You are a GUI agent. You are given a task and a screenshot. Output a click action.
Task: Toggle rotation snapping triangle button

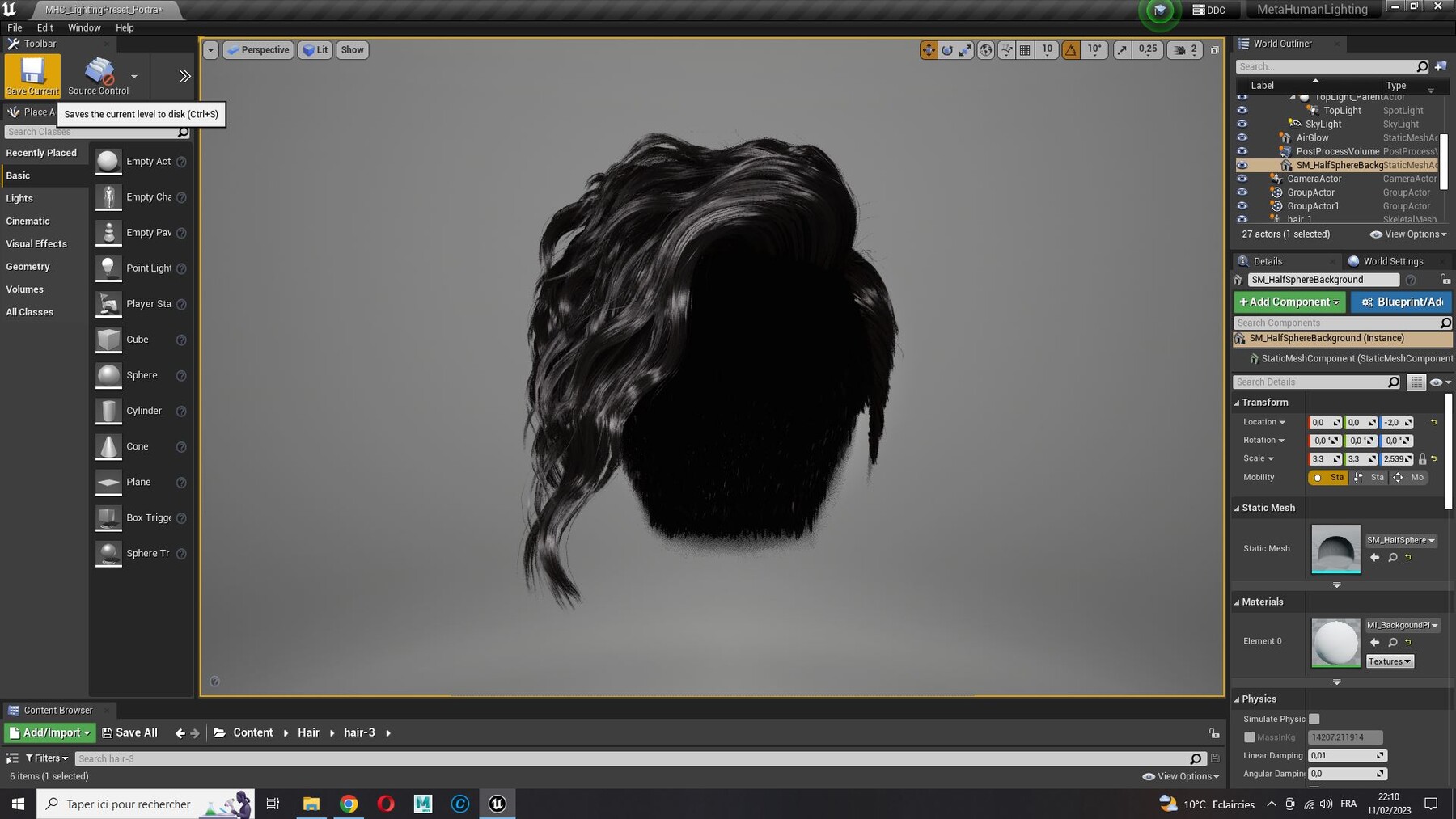[1071, 50]
